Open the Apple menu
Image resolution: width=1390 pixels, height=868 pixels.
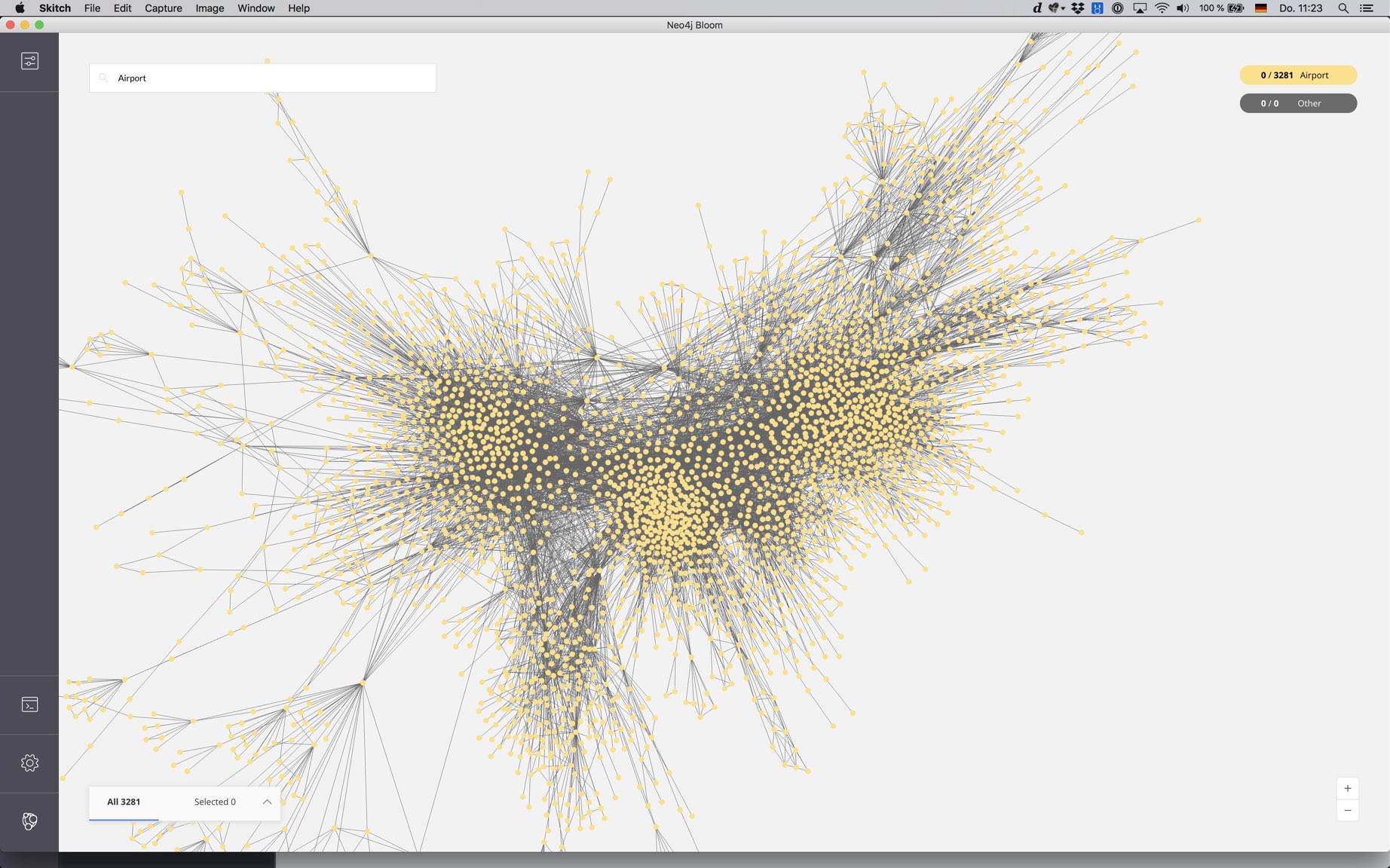tap(20, 8)
